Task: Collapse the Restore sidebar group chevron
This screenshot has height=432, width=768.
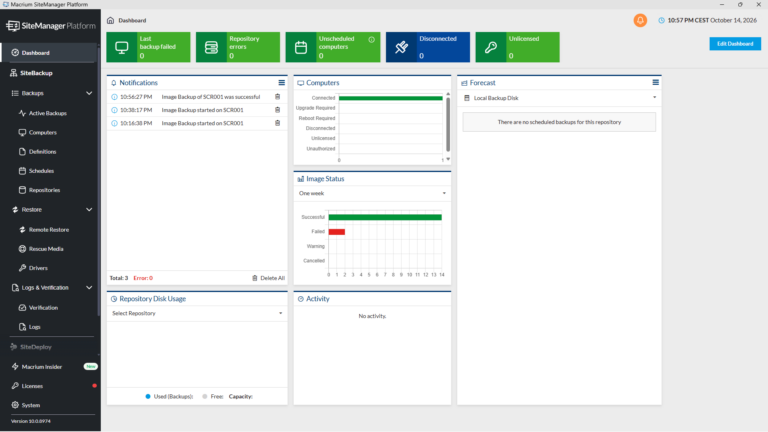Action: 89,210
